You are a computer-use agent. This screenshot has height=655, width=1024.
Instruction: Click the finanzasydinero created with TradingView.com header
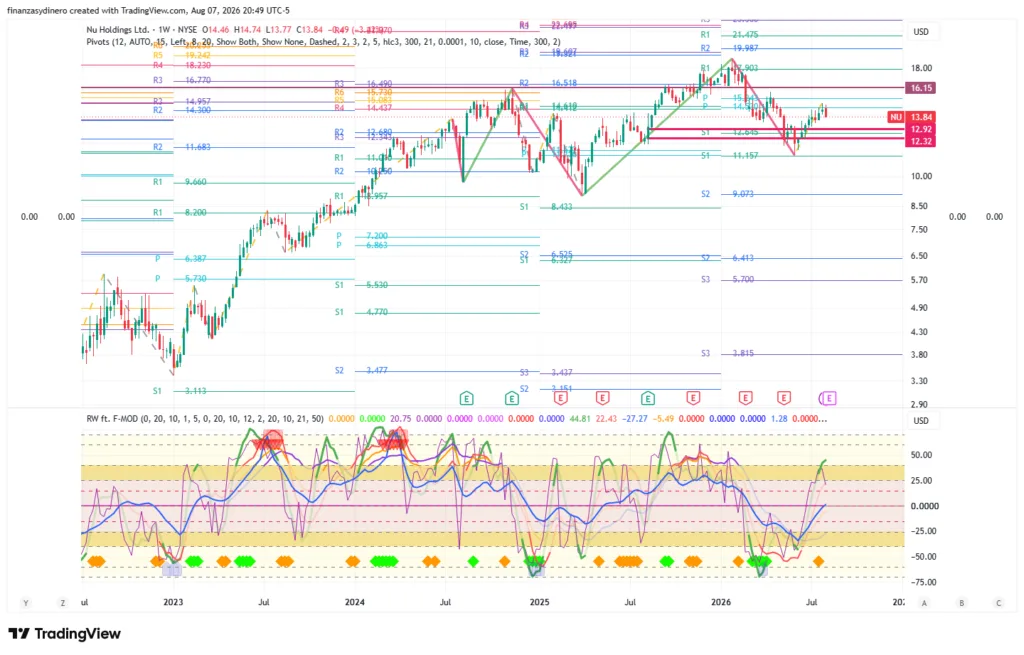(x=148, y=10)
